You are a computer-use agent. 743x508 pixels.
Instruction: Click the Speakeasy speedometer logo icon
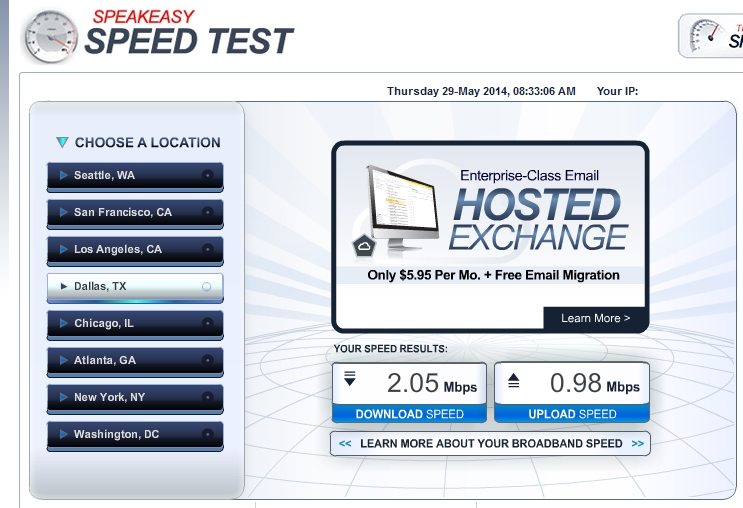coord(50,37)
